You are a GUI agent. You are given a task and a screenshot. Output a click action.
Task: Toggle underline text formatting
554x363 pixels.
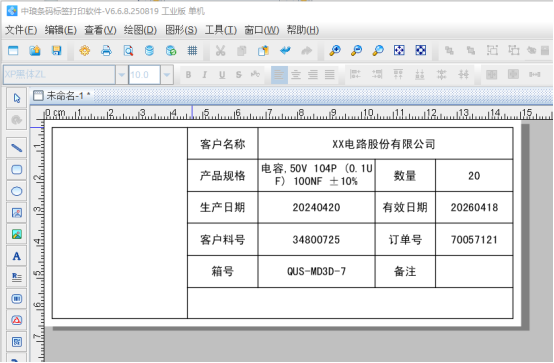tap(222, 75)
